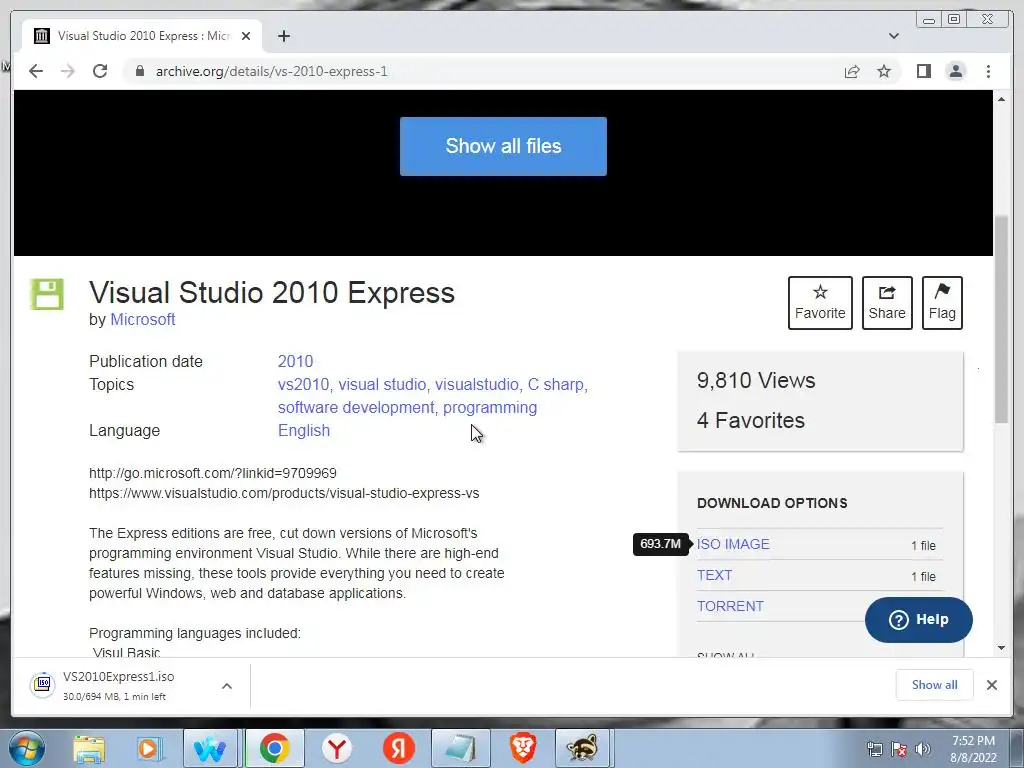Click the page scrollbar up arrow

click(x=1001, y=99)
